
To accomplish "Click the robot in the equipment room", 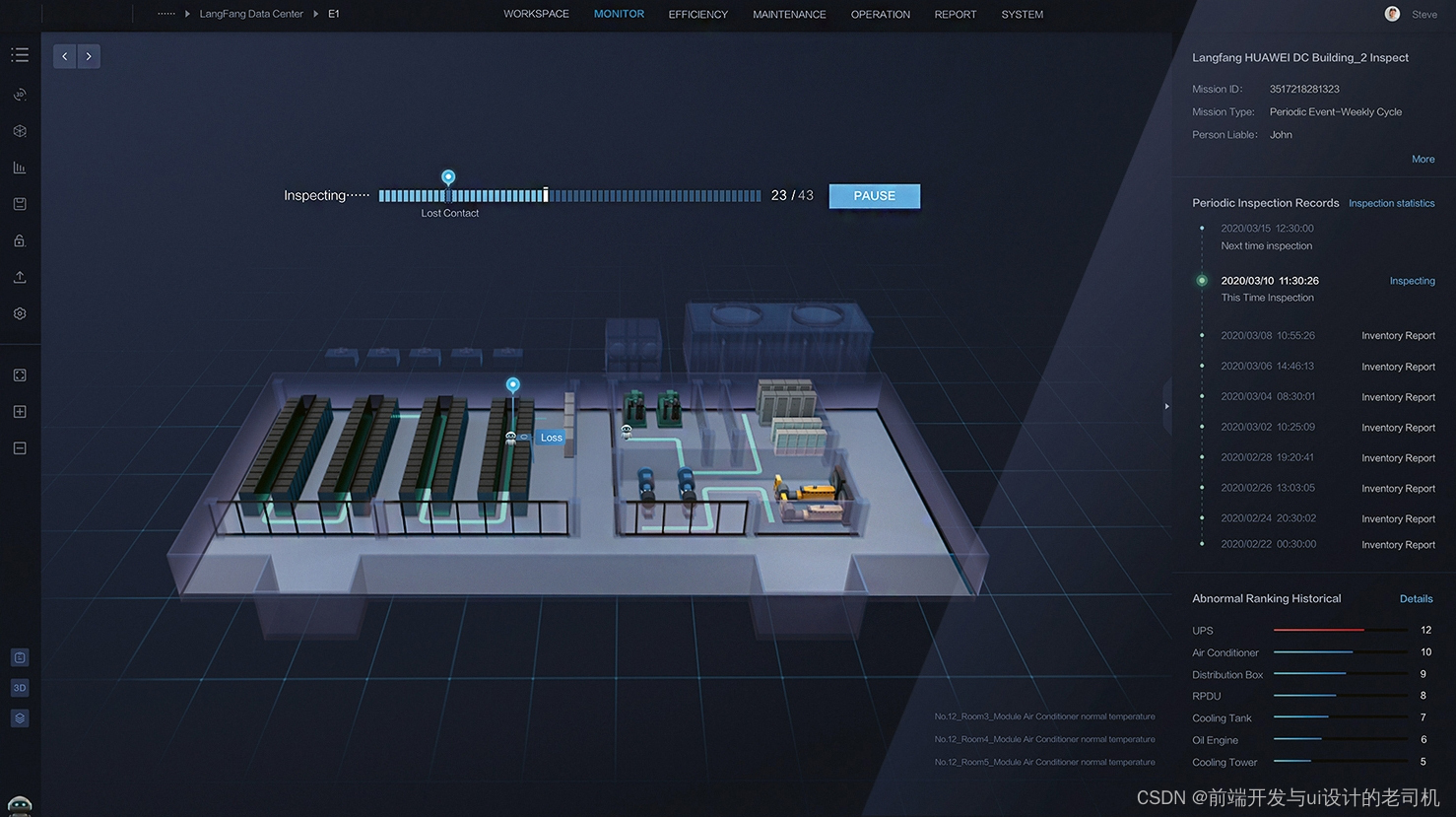I will (626, 431).
